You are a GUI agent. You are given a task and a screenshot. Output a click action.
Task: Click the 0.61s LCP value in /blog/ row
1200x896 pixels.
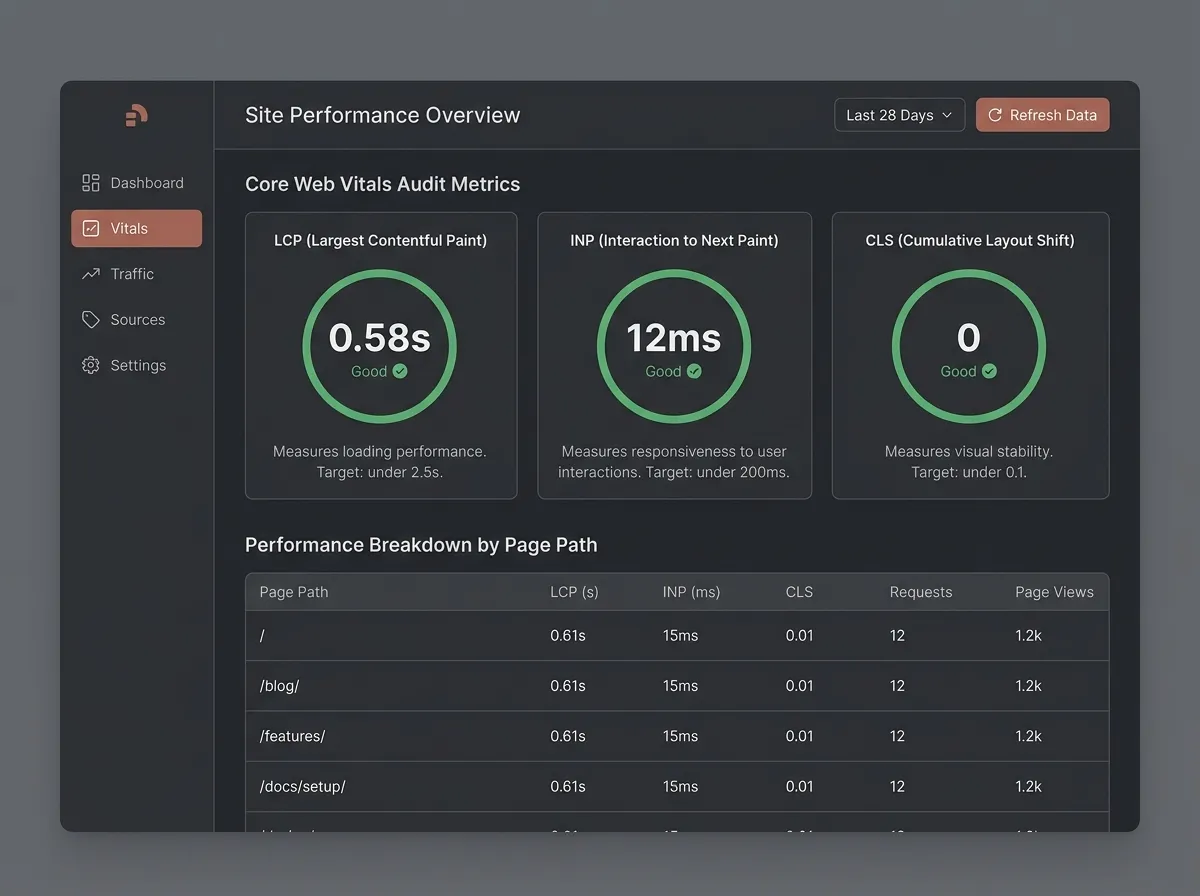(x=568, y=686)
